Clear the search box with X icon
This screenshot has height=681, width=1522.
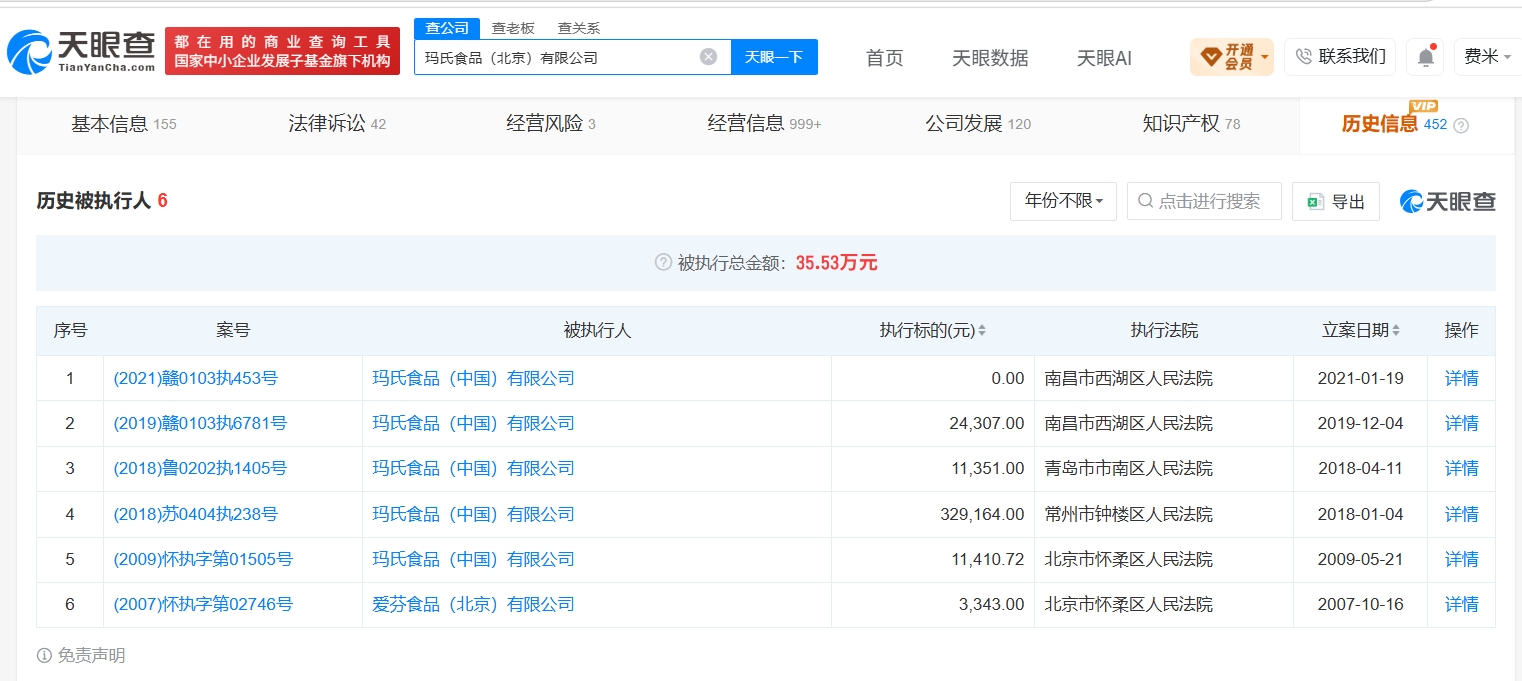(708, 57)
